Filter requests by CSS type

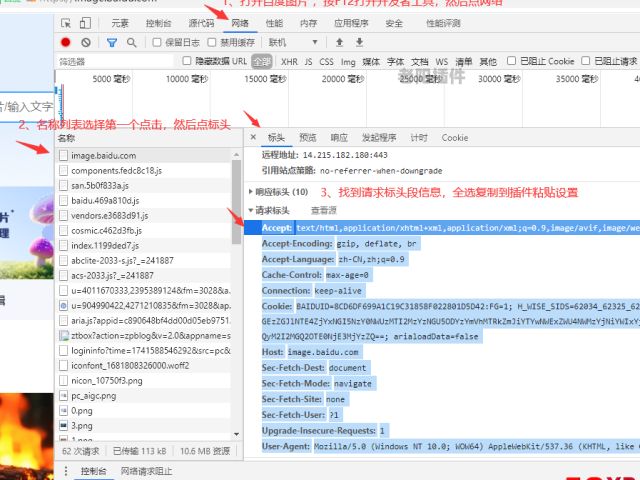(x=326, y=62)
